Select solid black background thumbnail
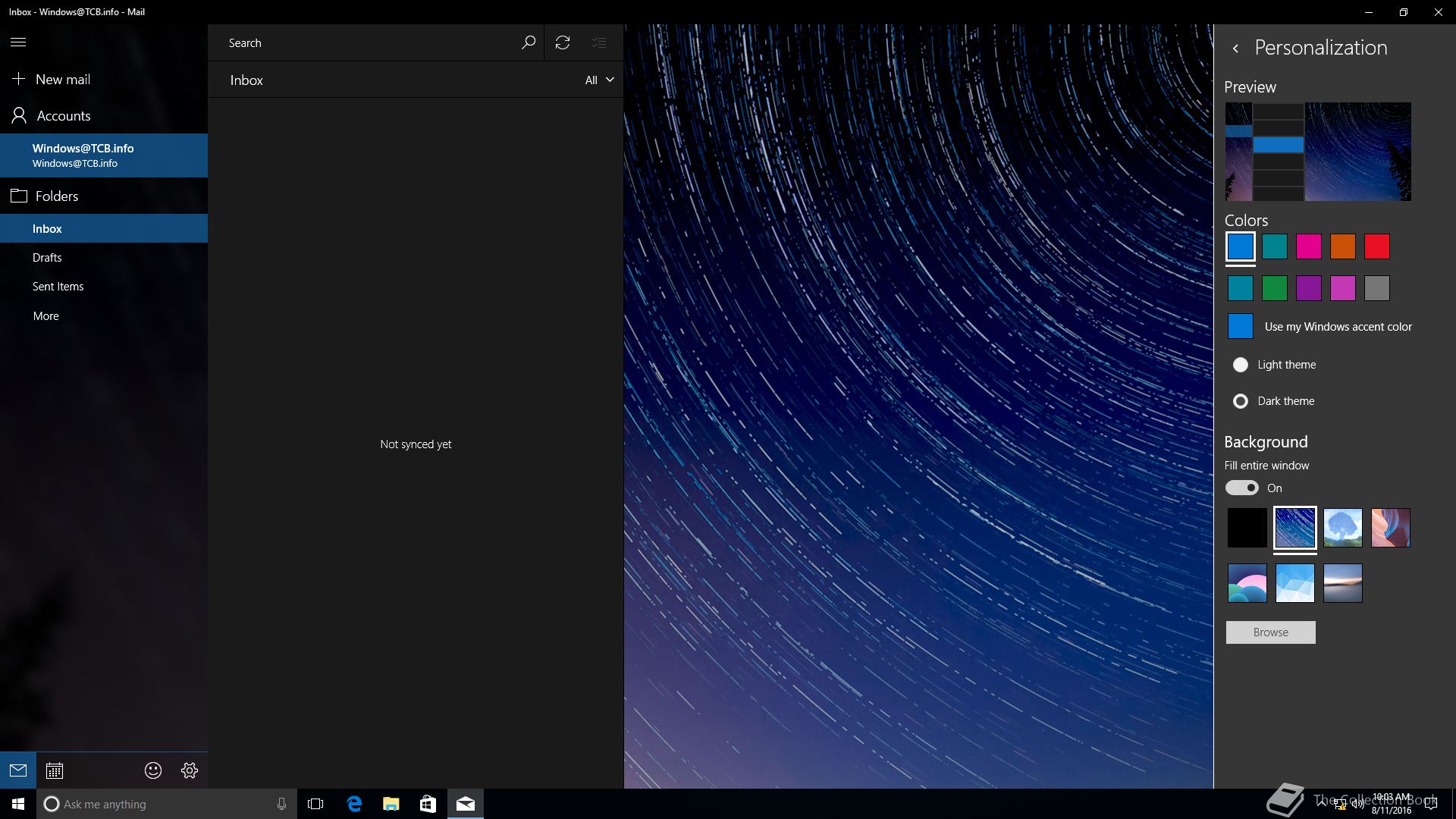 tap(1247, 528)
